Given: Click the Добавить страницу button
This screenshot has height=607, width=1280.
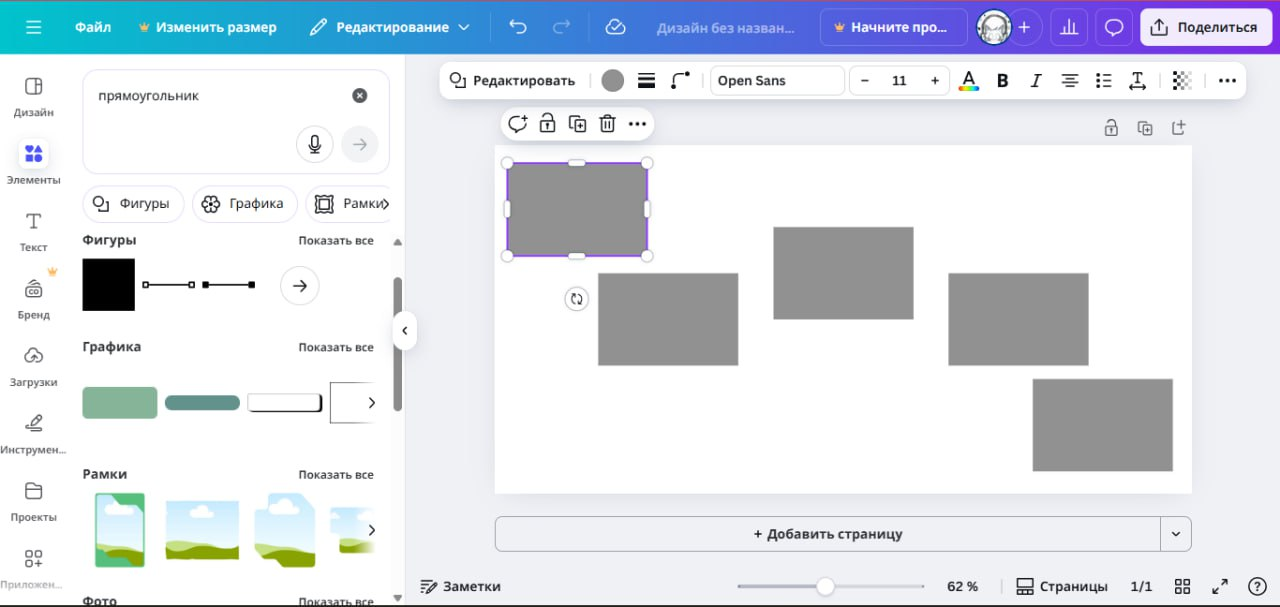Looking at the screenshot, I should point(827,534).
